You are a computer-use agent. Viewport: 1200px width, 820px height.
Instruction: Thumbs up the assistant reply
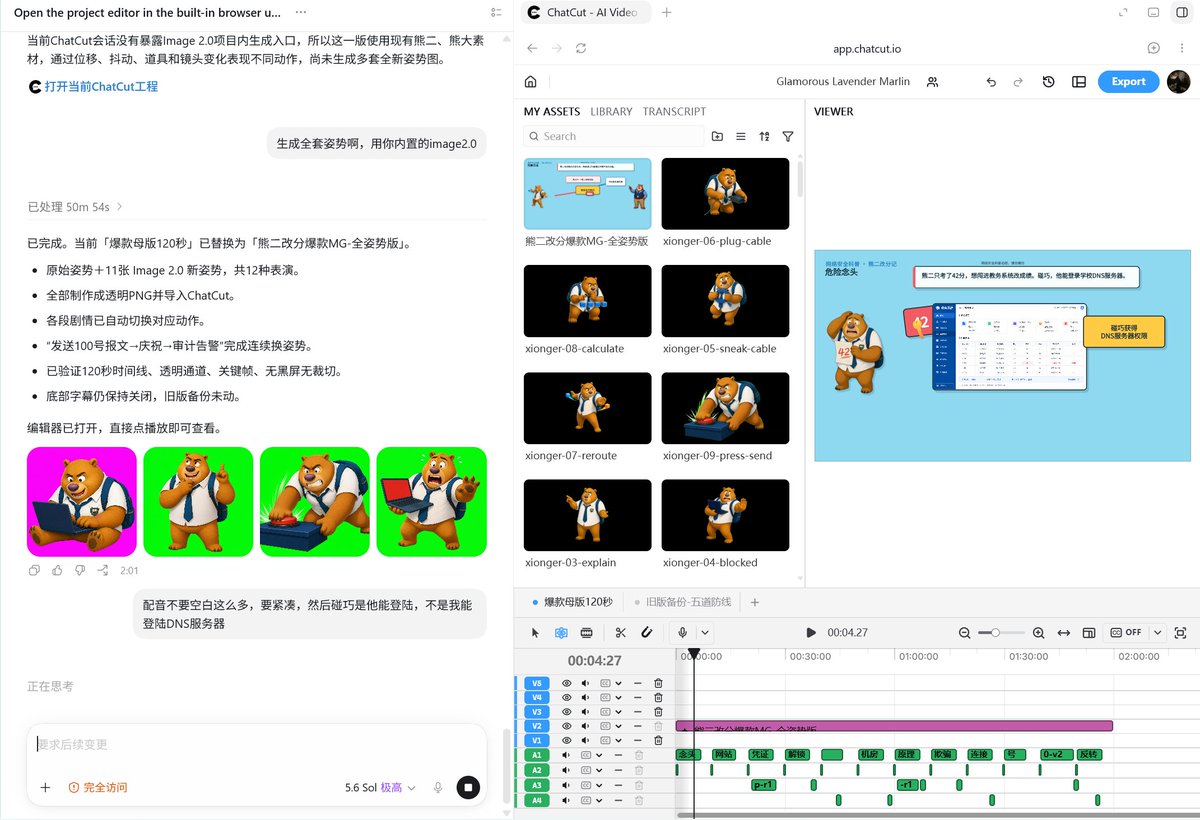tap(57, 570)
